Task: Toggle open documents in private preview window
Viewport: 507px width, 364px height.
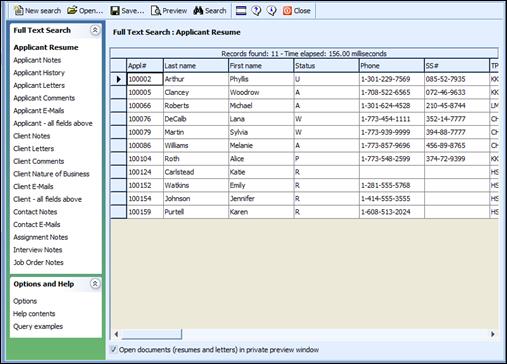Action: (x=114, y=349)
